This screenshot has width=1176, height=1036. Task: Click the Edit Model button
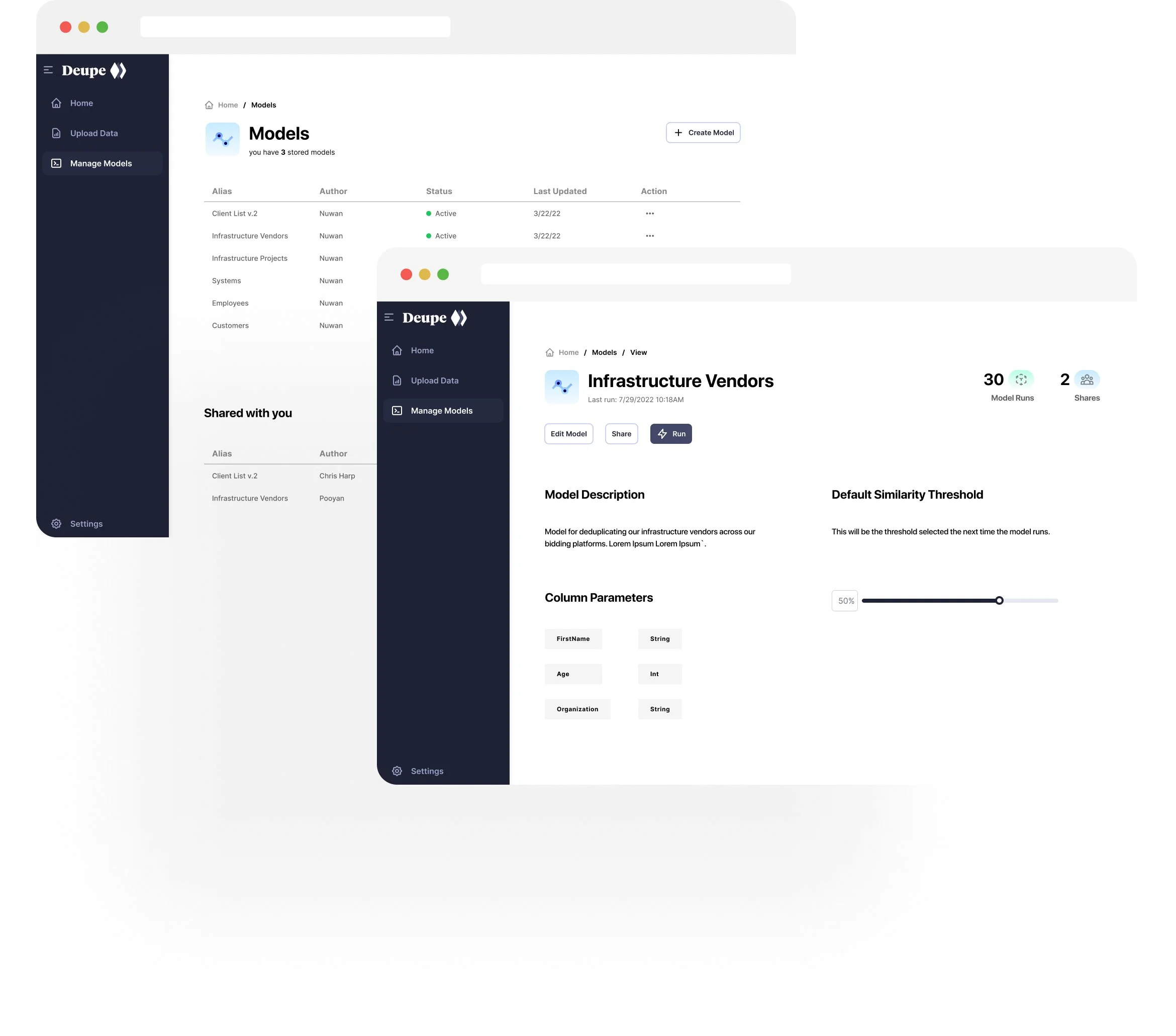tap(568, 434)
